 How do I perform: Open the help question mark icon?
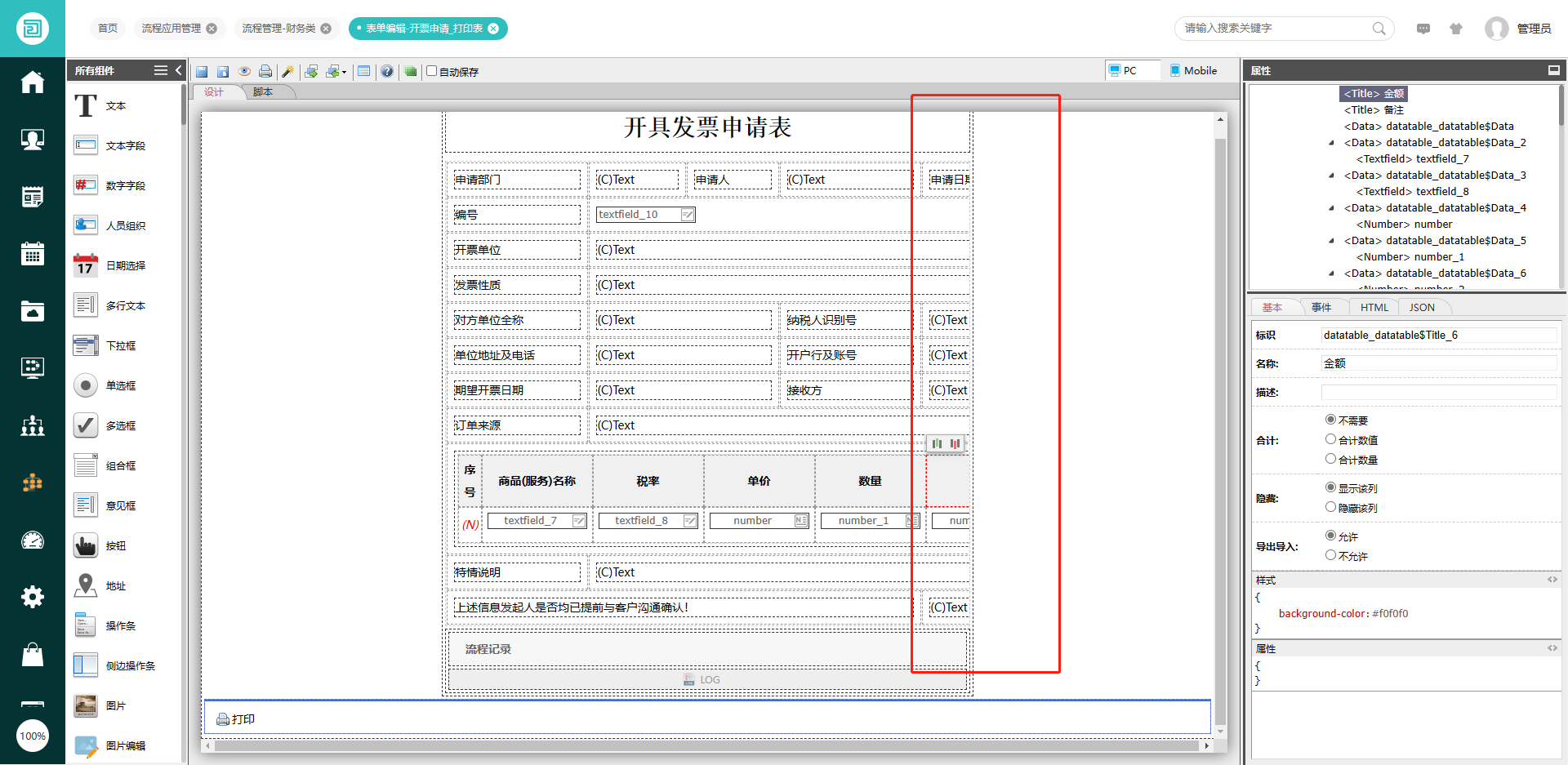click(387, 72)
